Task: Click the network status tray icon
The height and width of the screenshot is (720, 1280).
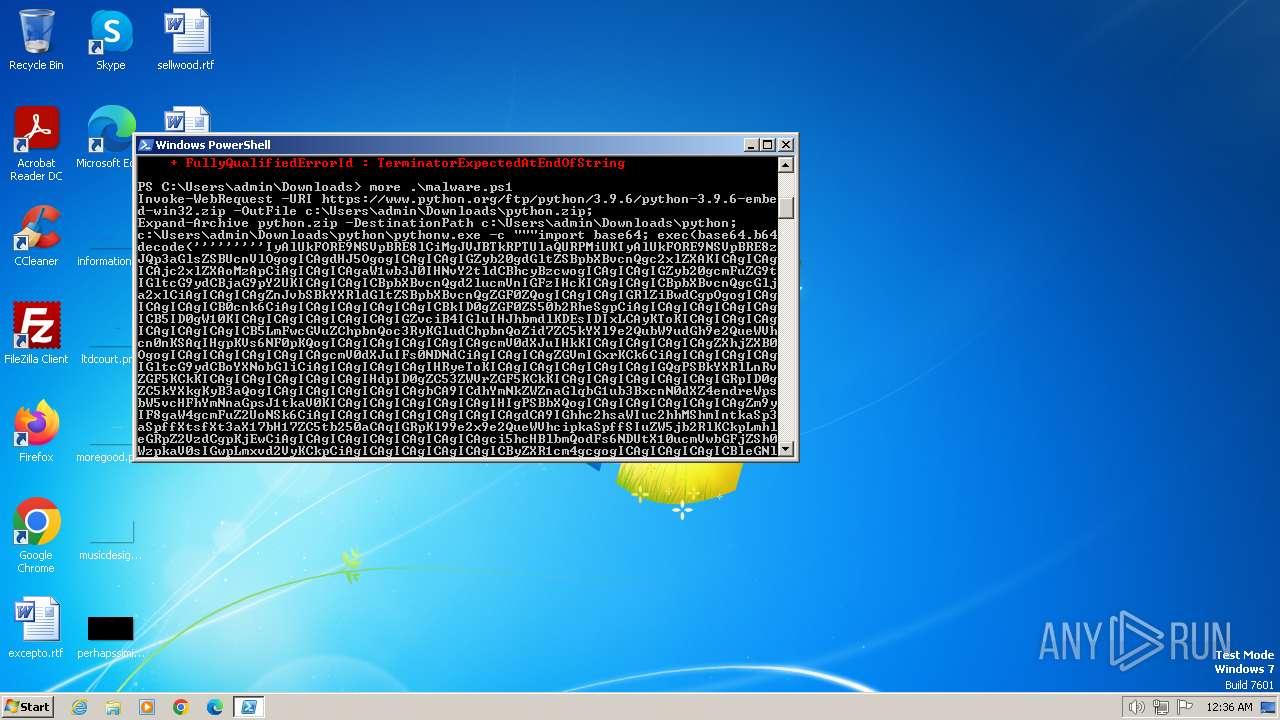Action: [1162, 707]
